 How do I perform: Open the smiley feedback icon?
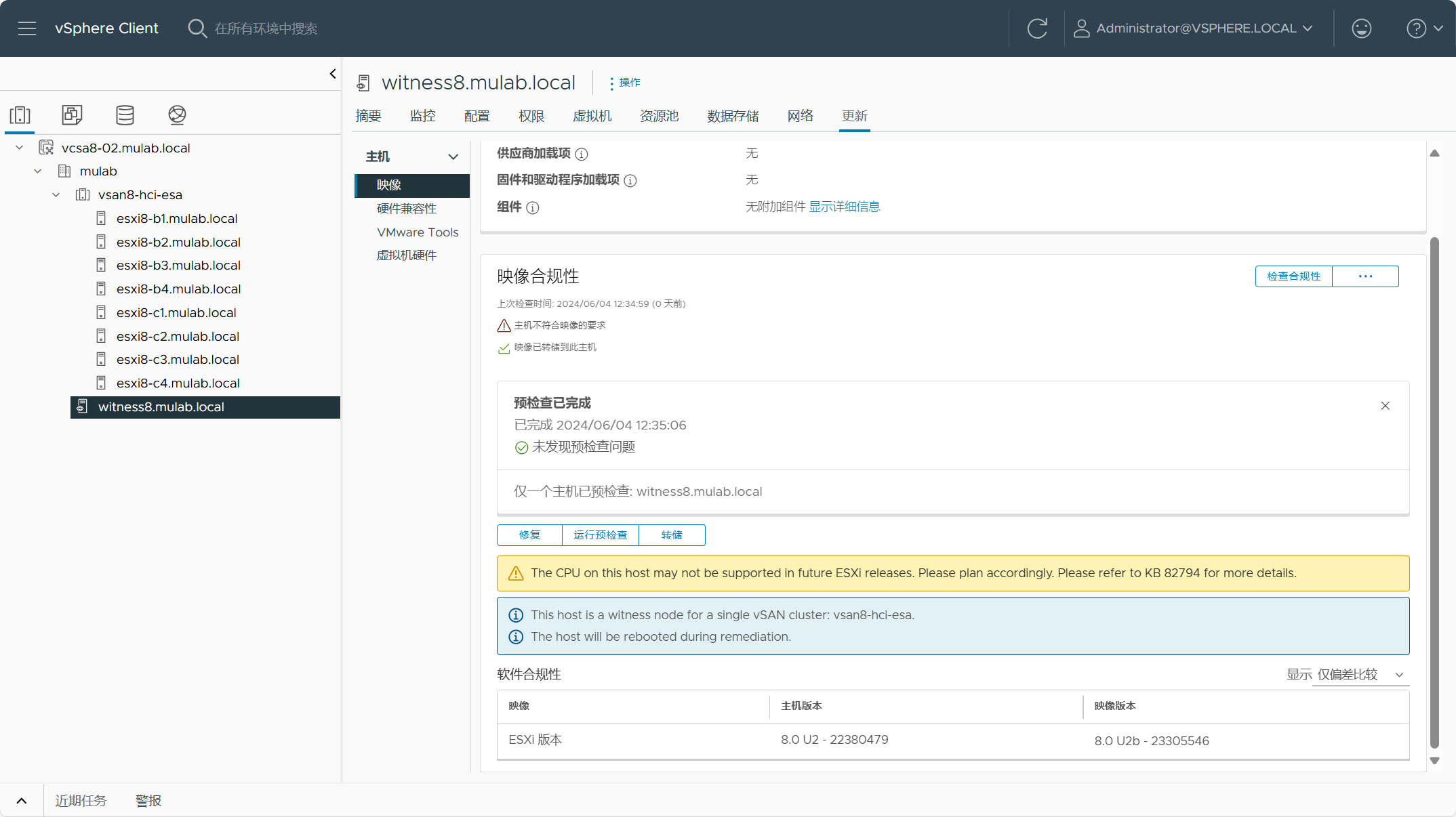point(1361,28)
